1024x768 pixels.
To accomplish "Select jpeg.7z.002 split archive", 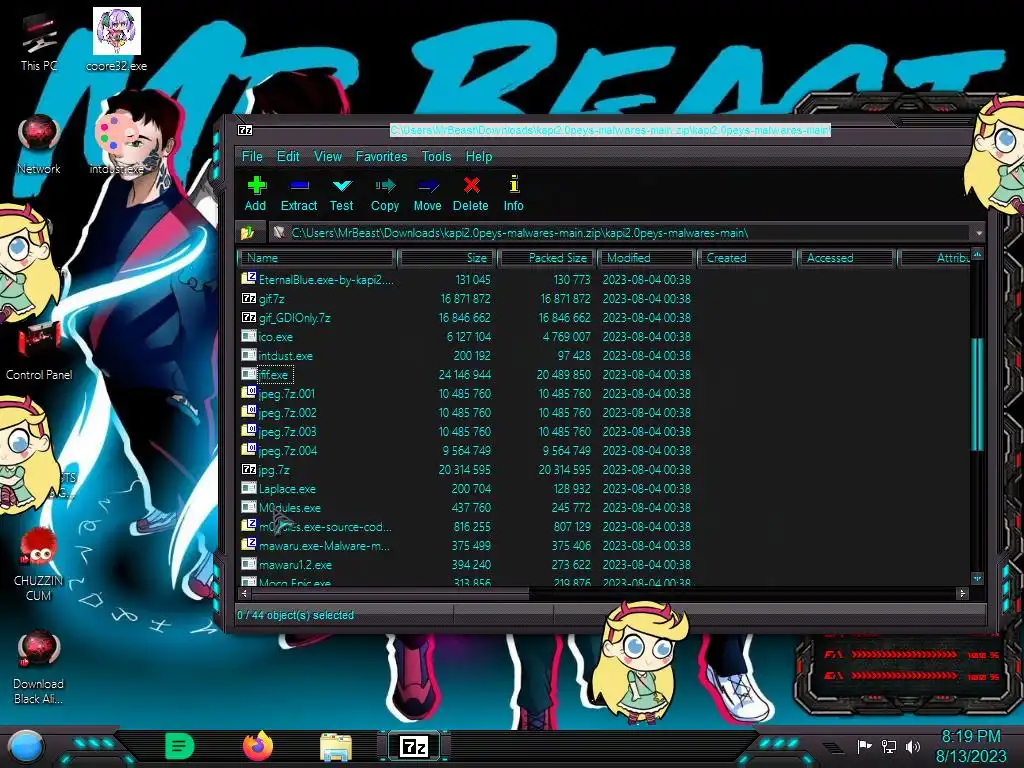I will [466, 412].
